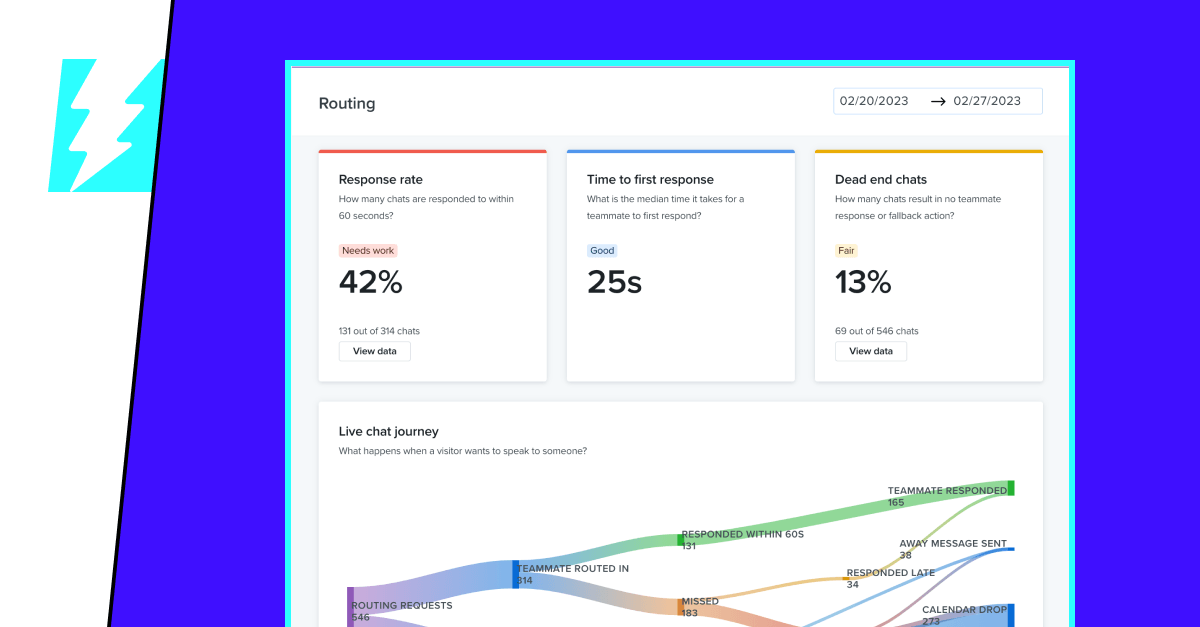Image resolution: width=1200 pixels, height=627 pixels.
Task: Click View data under Dead end chats
Action: 870,351
